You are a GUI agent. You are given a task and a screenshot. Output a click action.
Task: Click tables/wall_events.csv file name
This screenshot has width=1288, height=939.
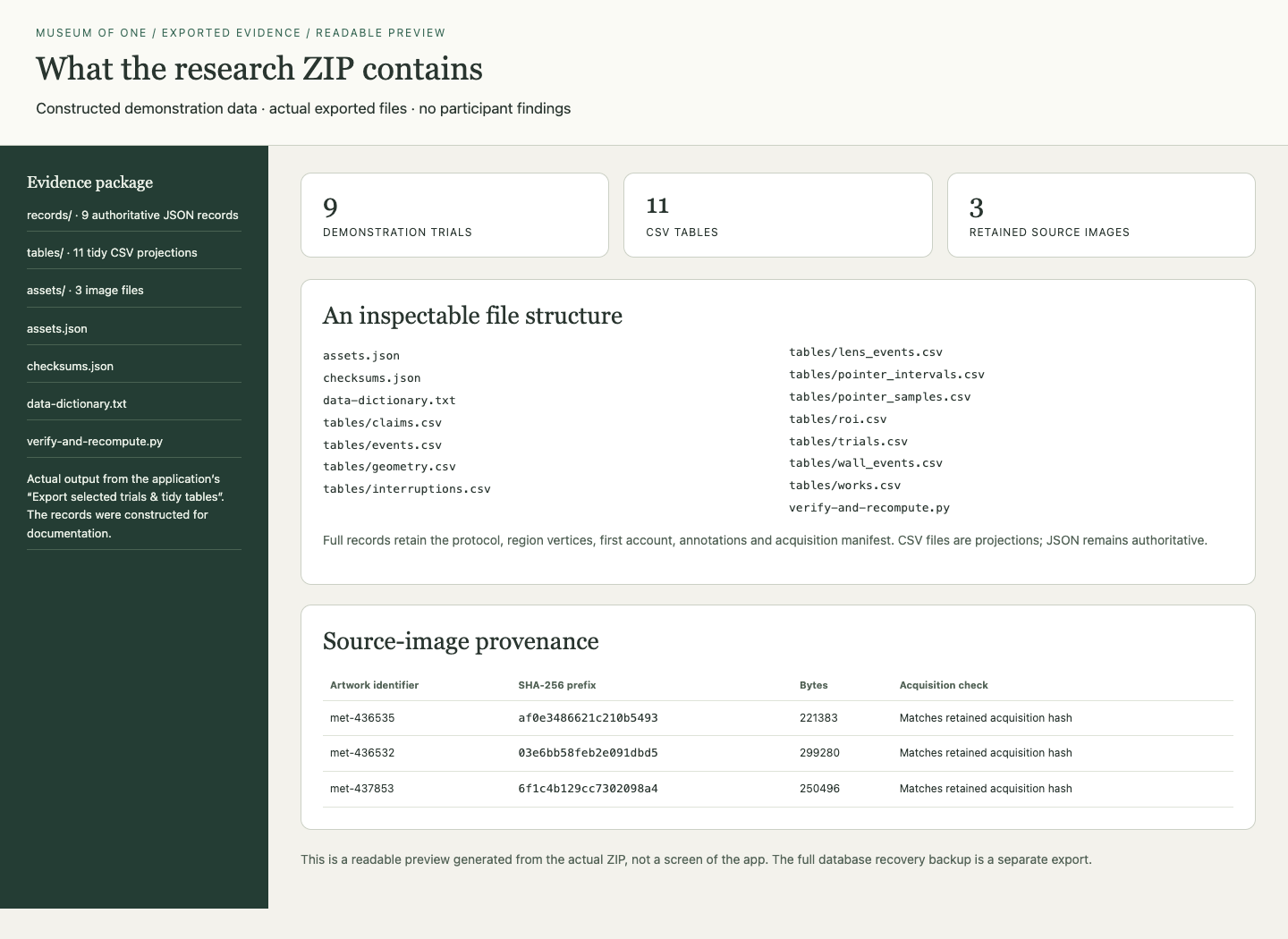866,463
